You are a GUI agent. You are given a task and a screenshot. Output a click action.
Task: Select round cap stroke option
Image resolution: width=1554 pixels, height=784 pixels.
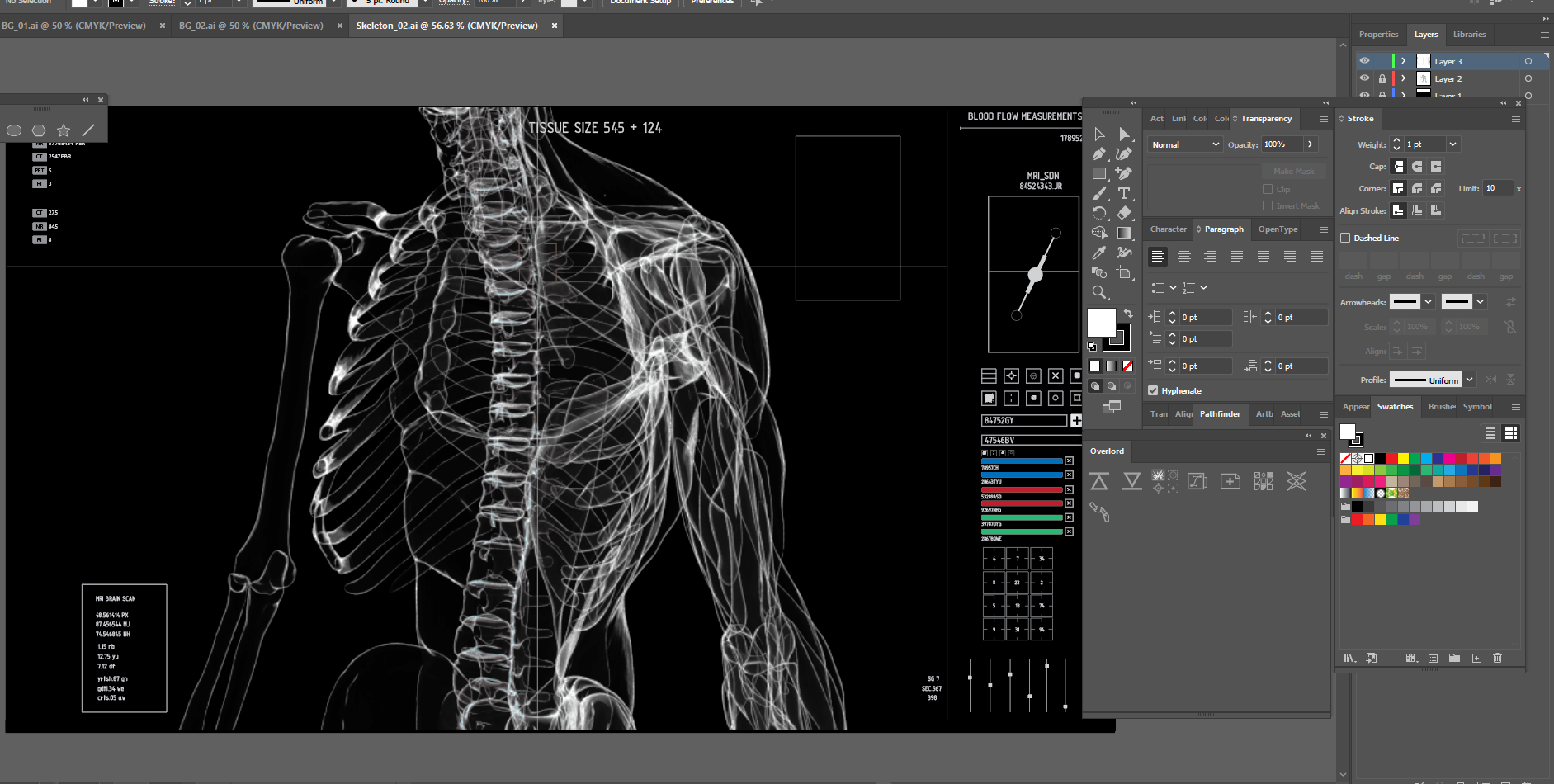click(1417, 167)
